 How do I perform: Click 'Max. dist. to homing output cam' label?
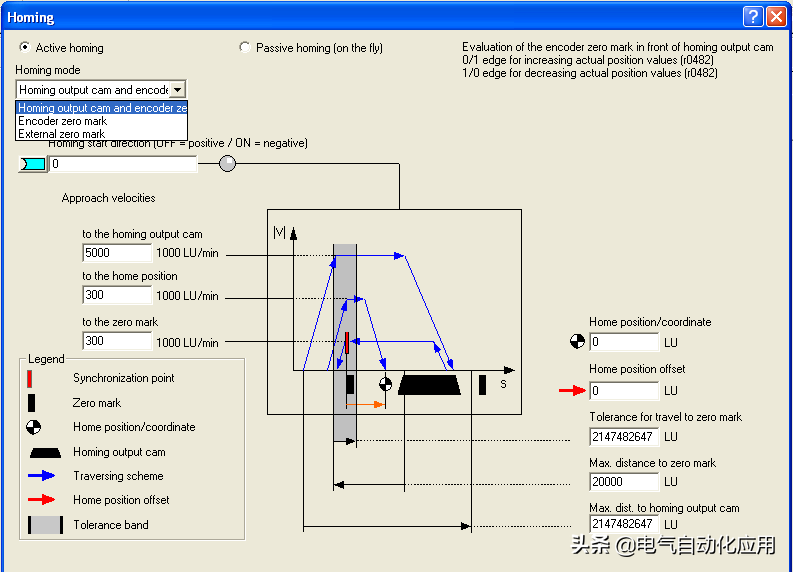click(x=664, y=508)
